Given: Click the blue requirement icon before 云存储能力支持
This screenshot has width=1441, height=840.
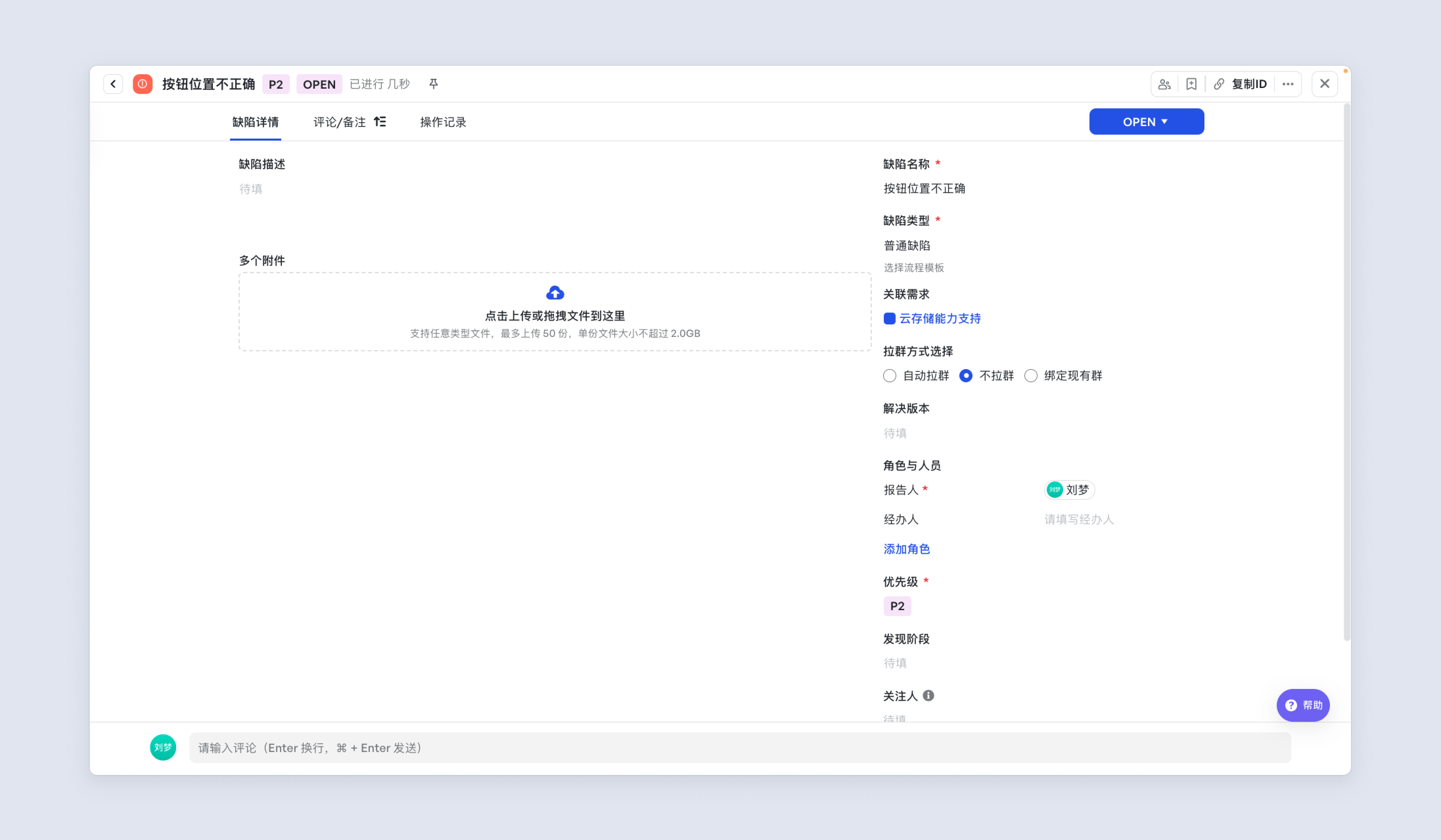Looking at the screenshot, I should 889,318.
